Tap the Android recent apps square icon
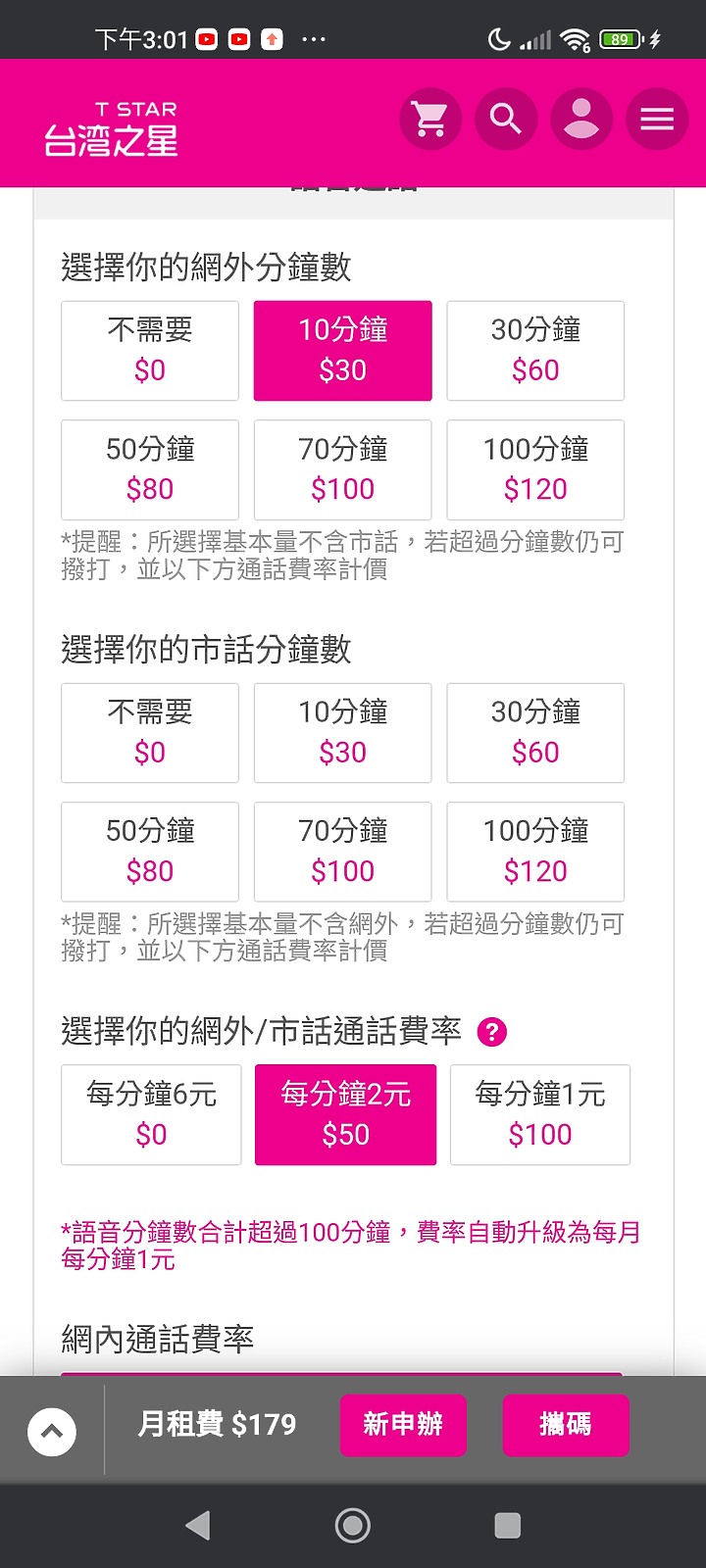The image size is (706, 1568). click(x=508, y=1525)
